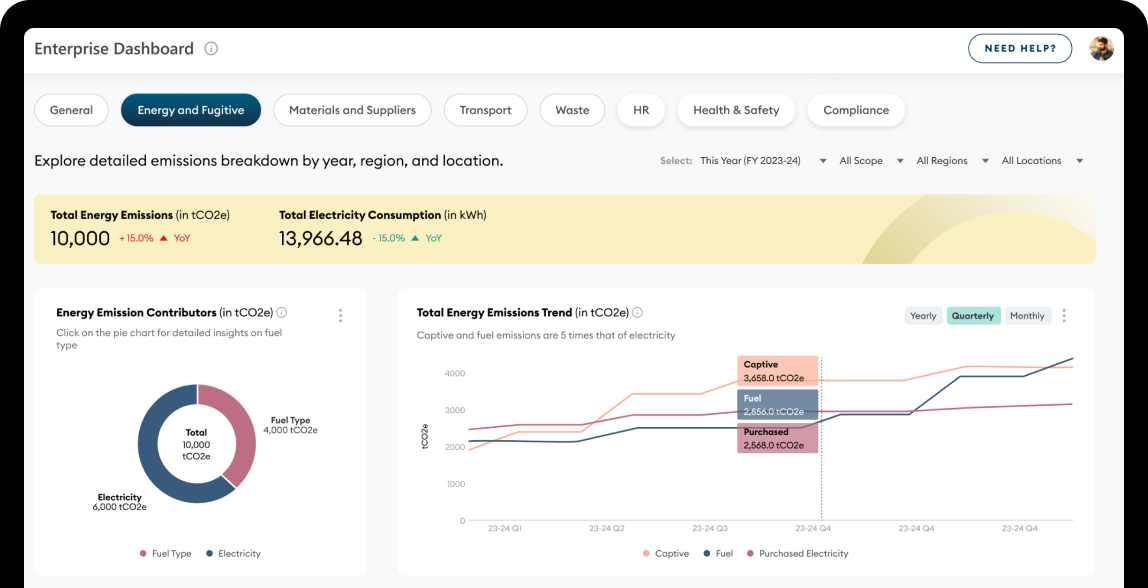This screenshot has width=1148, height=588.
Task: Click info icon next to Energy Emission Contributors
Action: pyautogui.click(x=282, y=313)
